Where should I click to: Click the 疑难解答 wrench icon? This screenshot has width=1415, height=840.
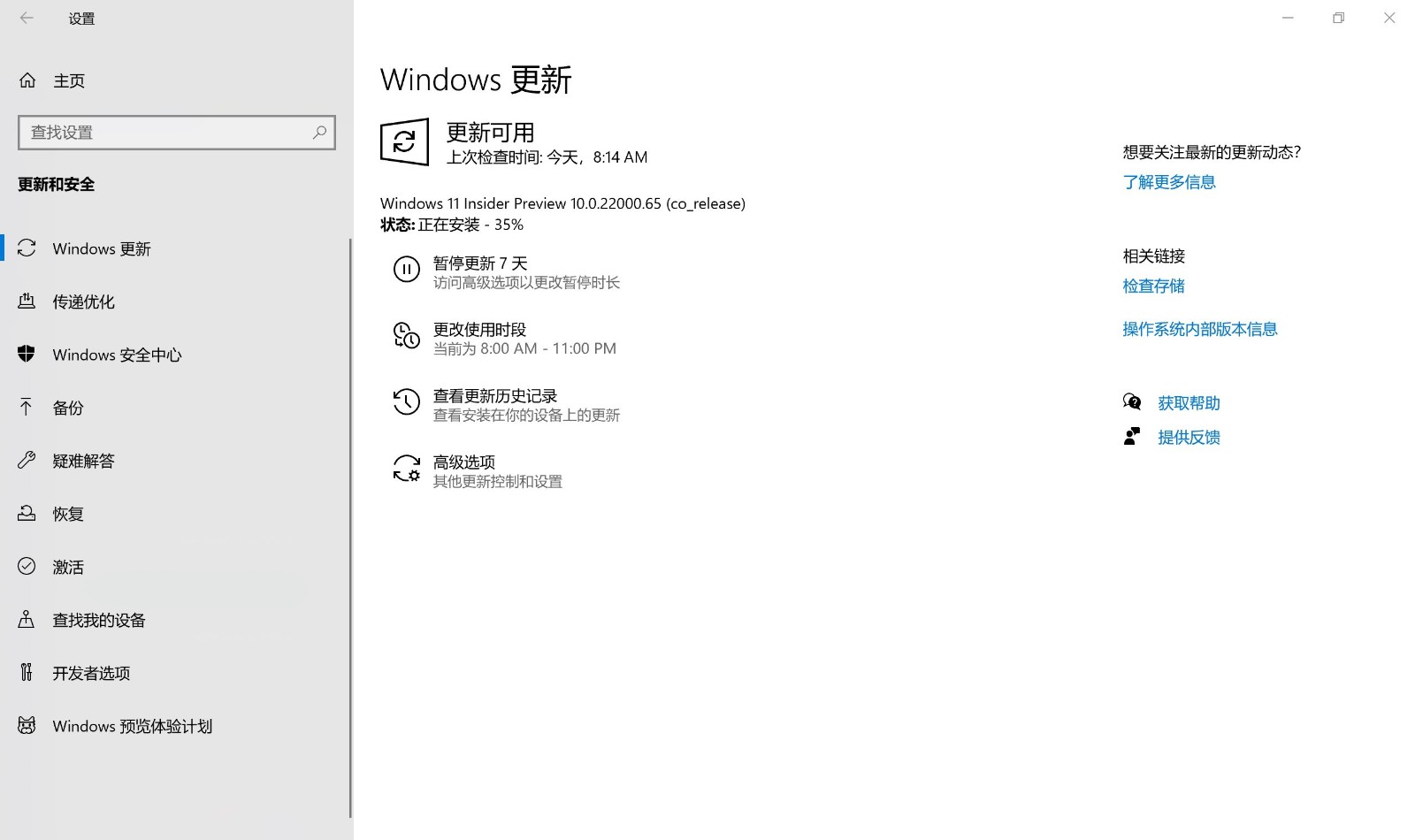tap(27, 461)
